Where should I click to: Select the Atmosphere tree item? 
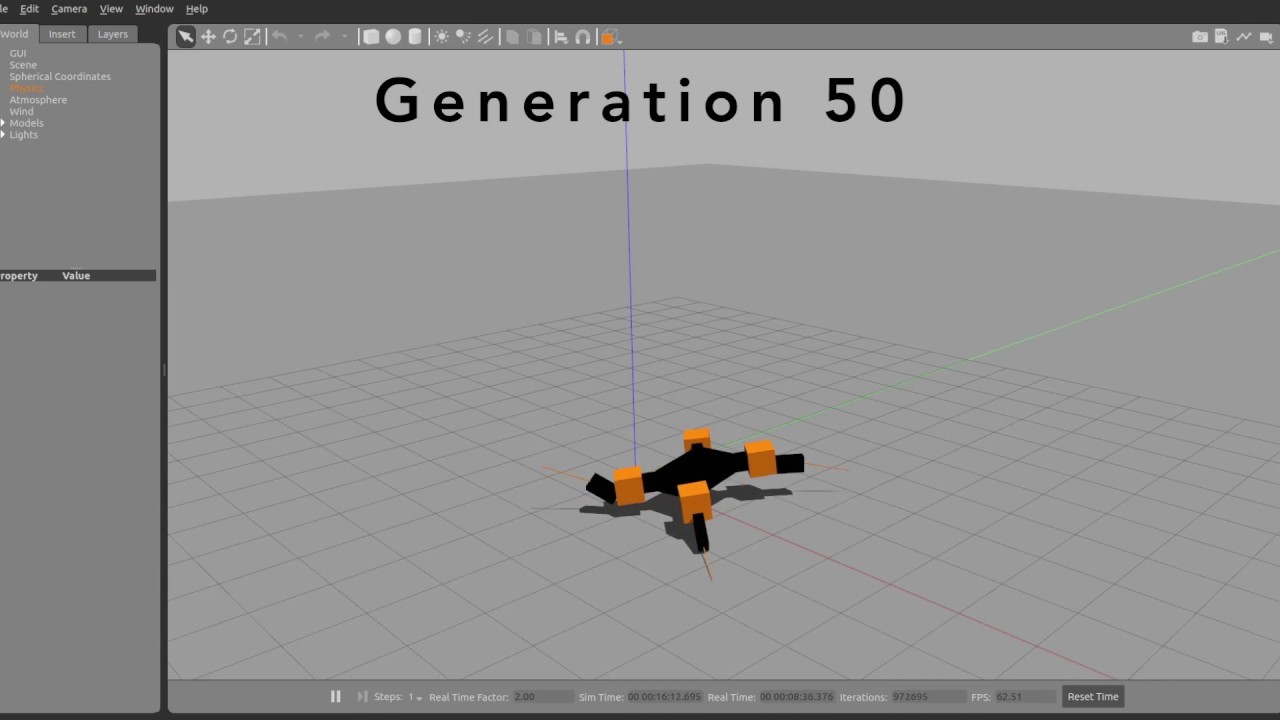[x=38, y=100]
